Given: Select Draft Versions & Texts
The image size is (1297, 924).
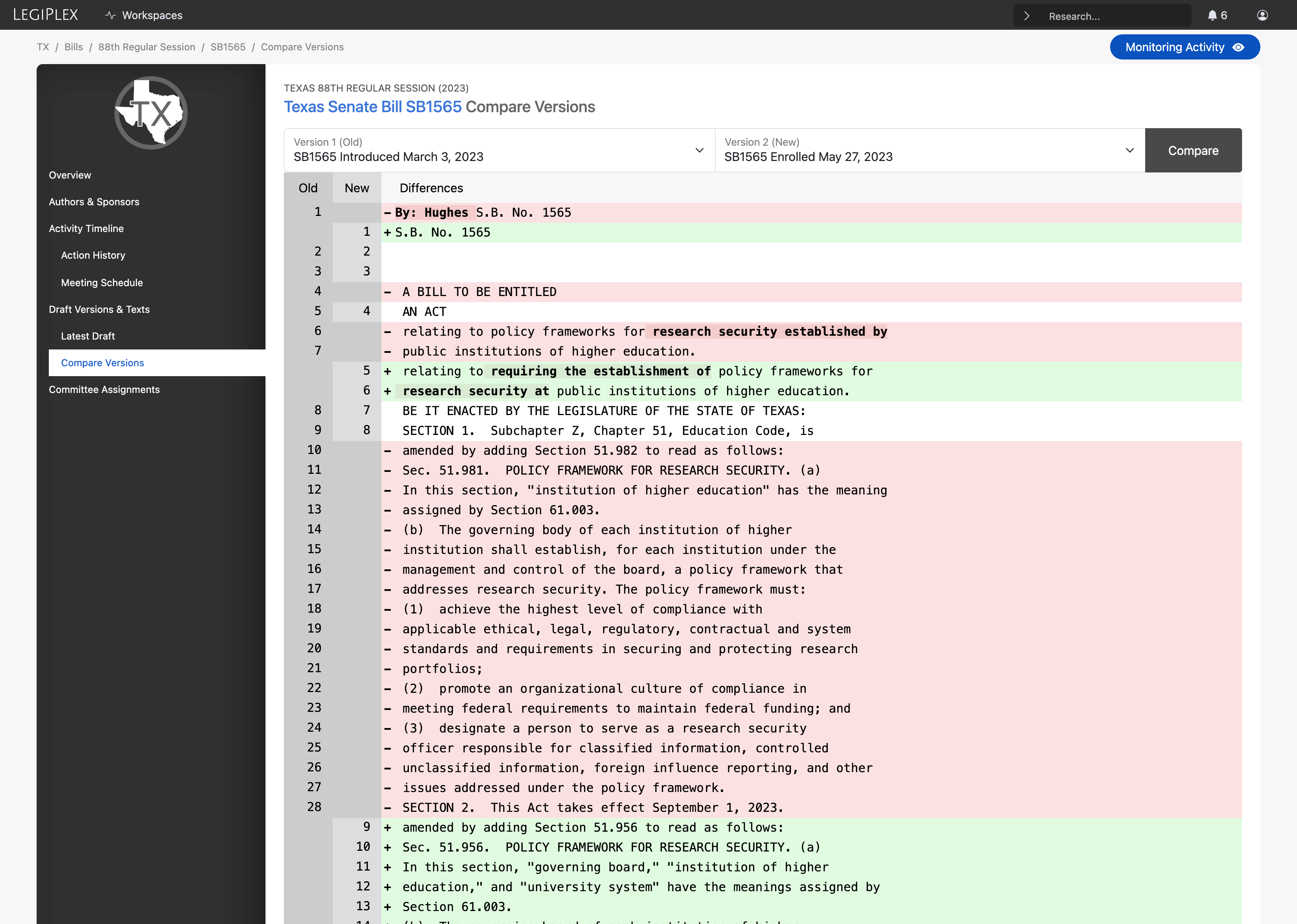Looking at the screenshot, I should point(99,309).
